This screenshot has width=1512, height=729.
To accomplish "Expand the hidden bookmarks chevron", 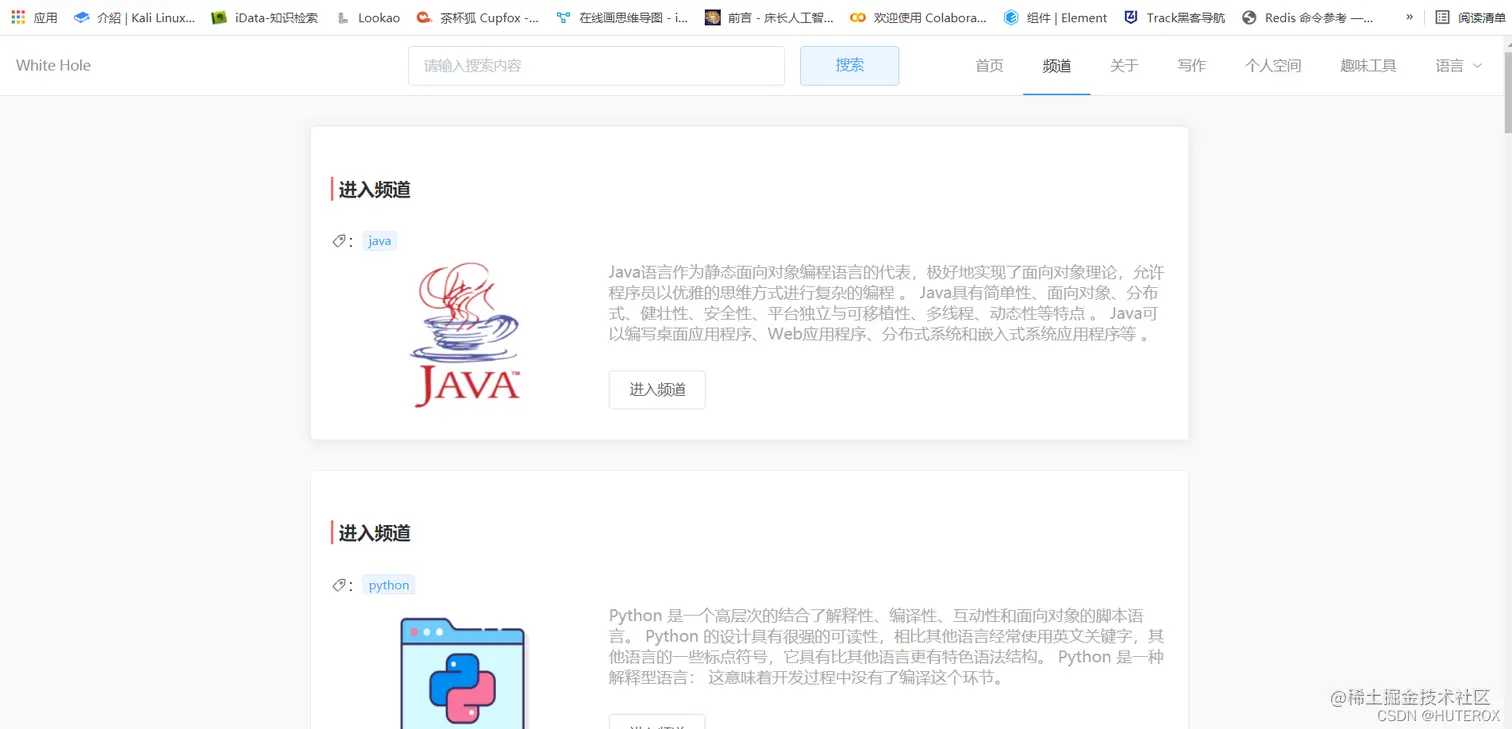I will click(x=1409, y=17).
